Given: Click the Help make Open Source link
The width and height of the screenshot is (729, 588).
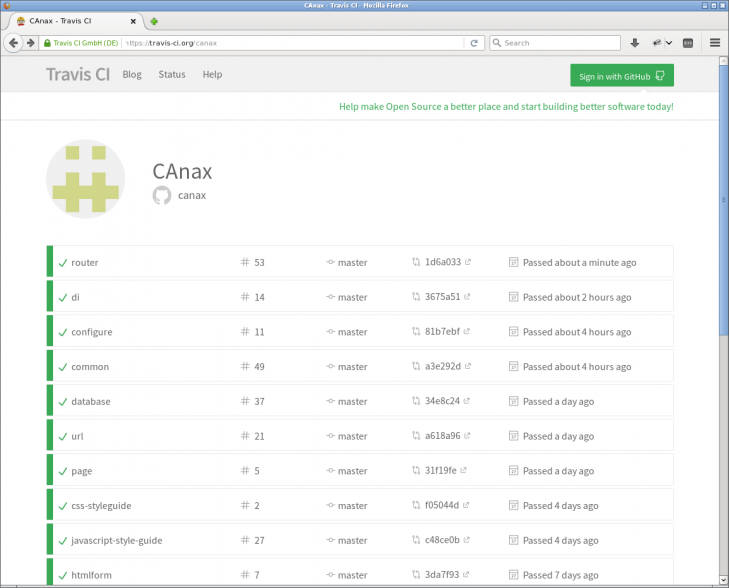Looking at the screenshot, I should click(506, 106).
